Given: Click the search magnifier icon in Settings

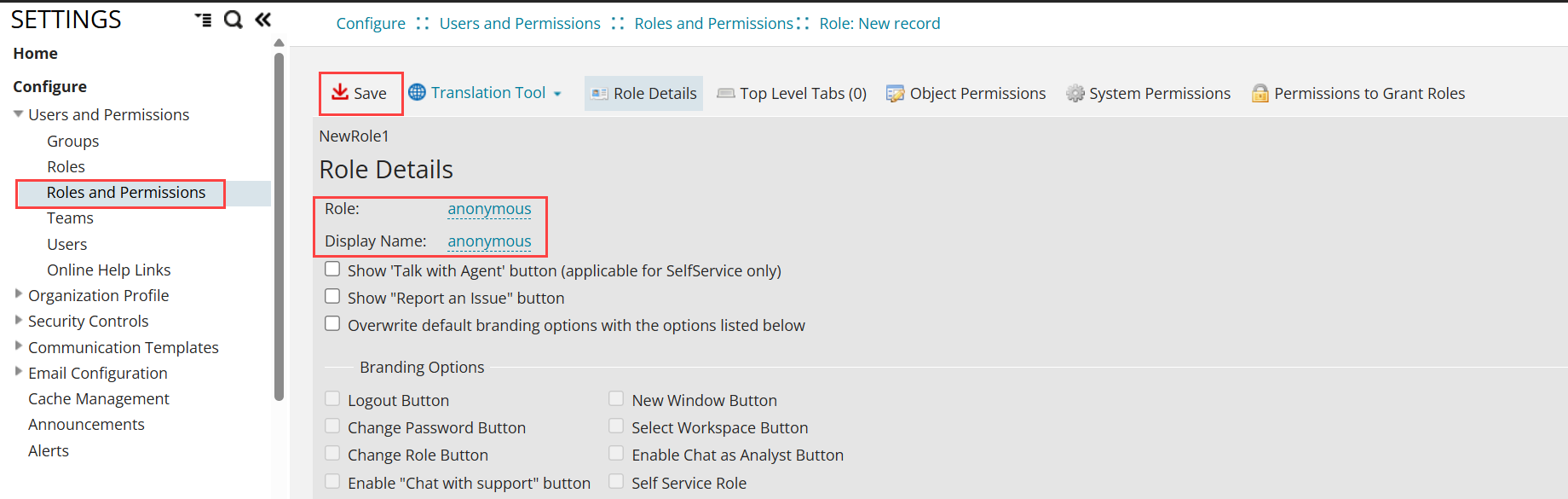Looking at the screenshot, I should coord(233,20).
